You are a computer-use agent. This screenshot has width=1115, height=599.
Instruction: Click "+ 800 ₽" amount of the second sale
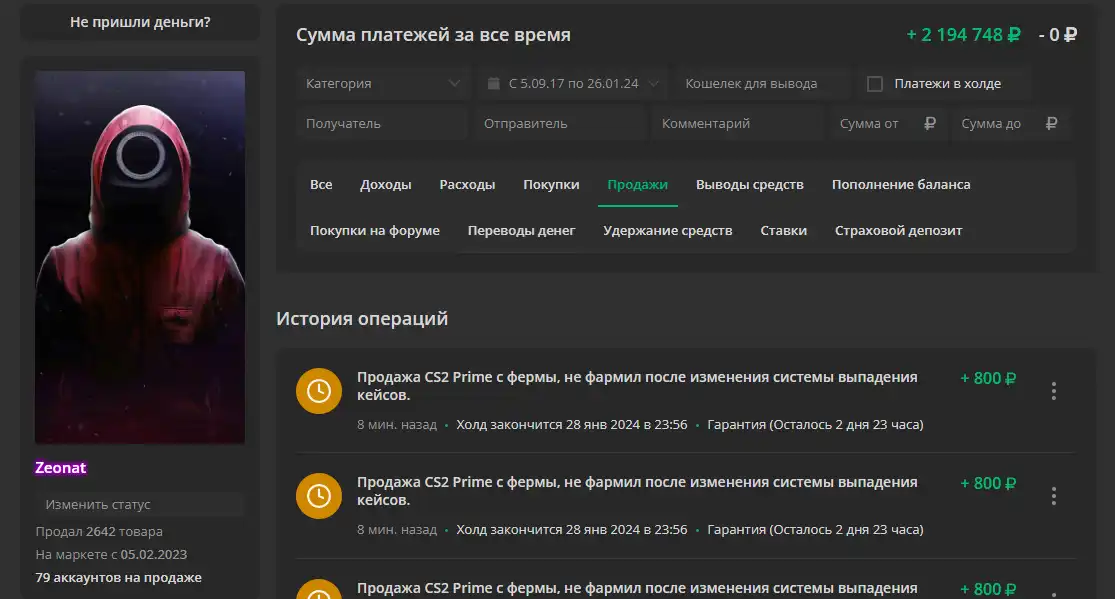[988, 484]
